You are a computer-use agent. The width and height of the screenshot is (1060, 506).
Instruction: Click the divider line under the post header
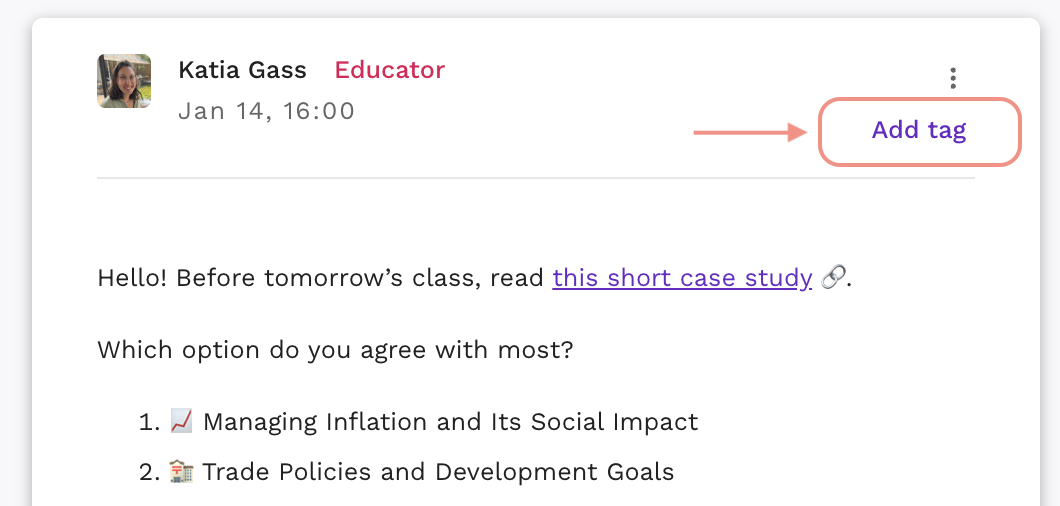tap(536, 178)
